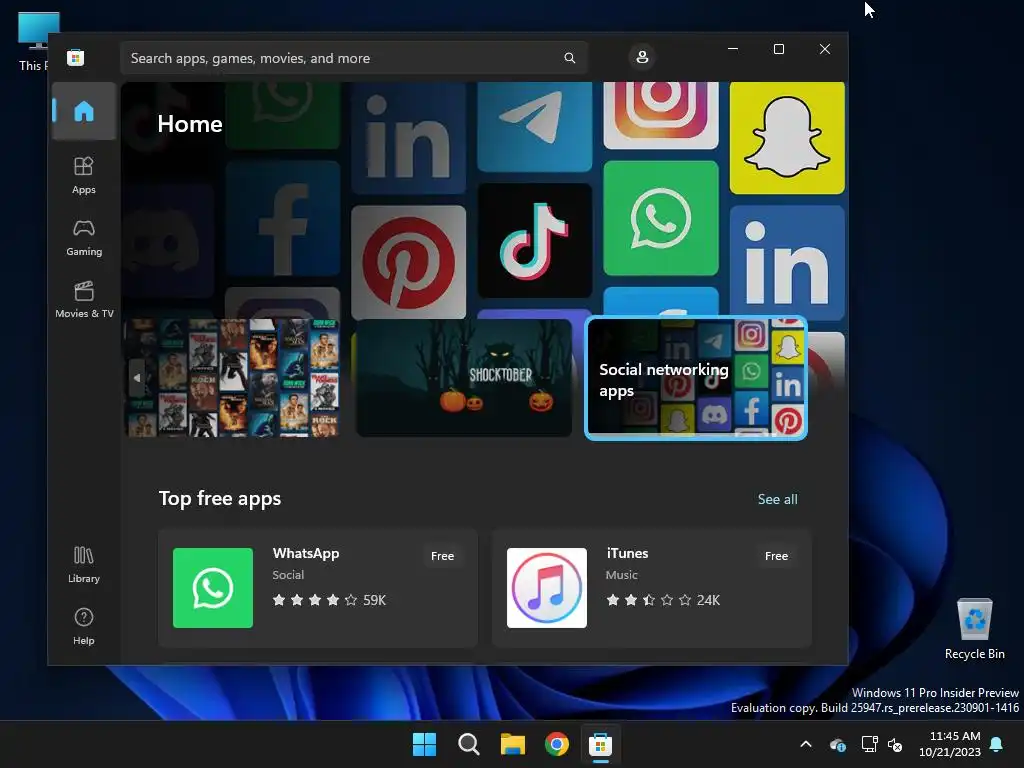This screenshot has width=1024, height=768.
Task: Select the Social networking apps card
Action: click(x=696, y=378)
